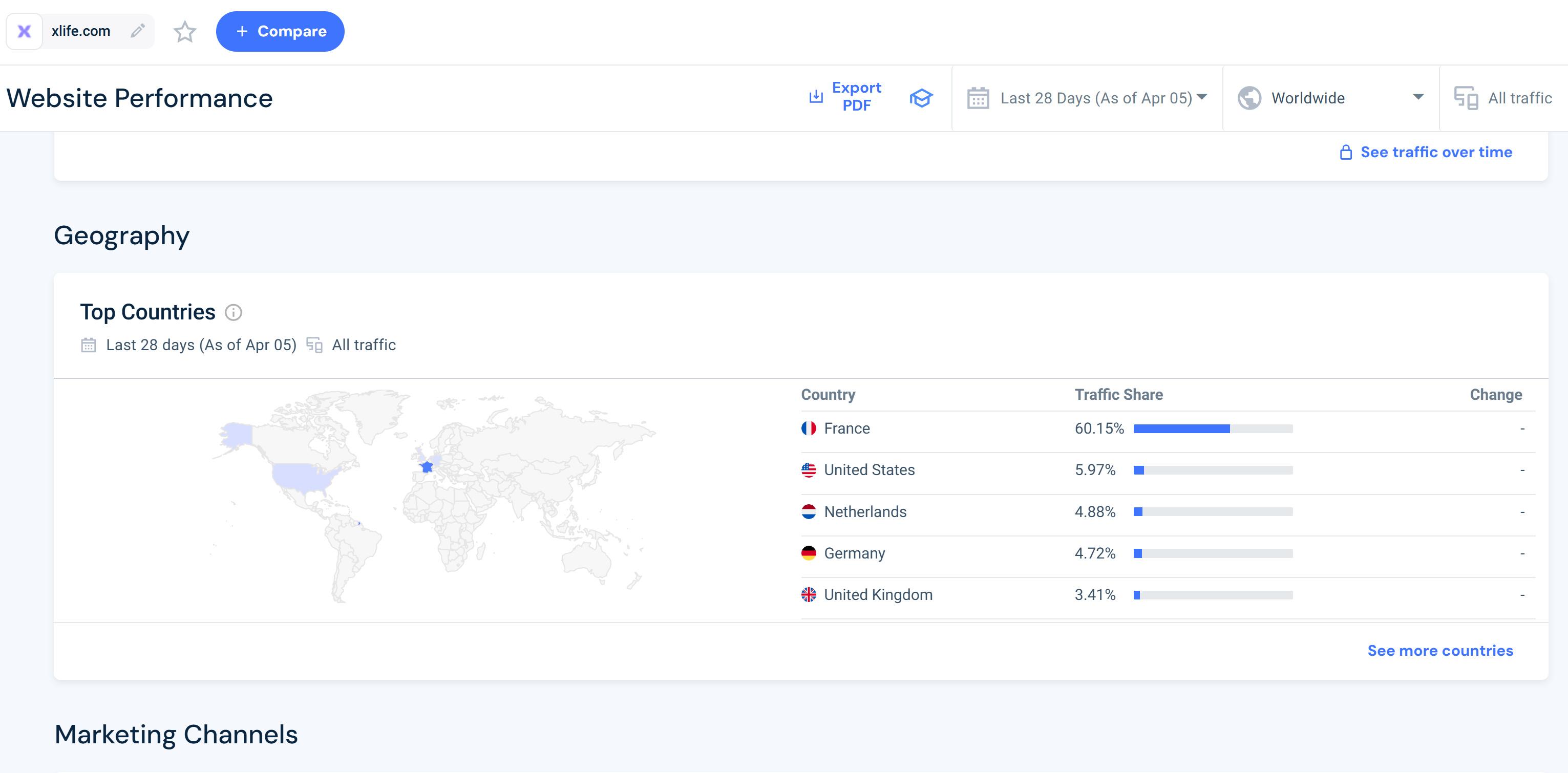The height and width of the screenshot is (773, 1568).
Task: Open See traffic over time link
Action: tap(1436, 152)
